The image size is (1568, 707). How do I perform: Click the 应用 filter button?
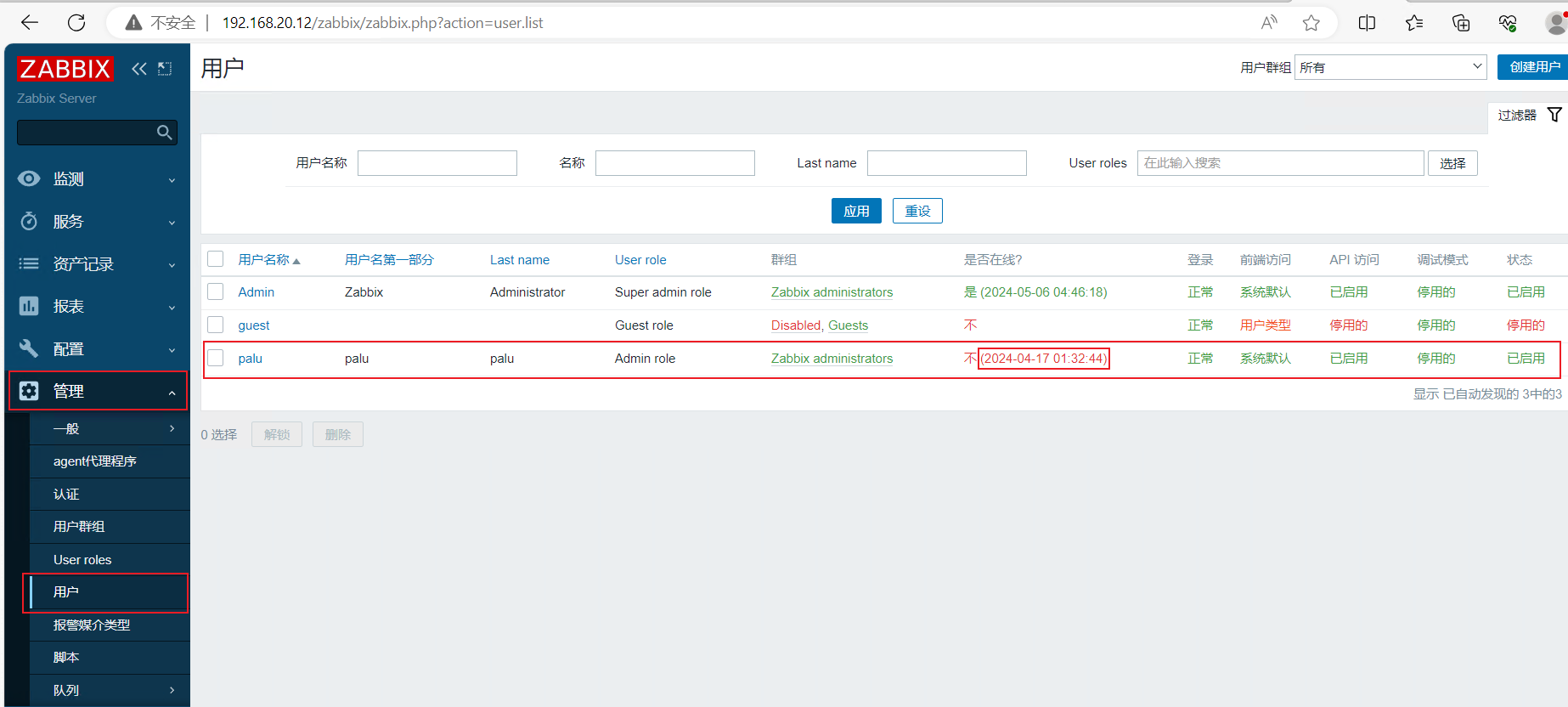[x=856, y=211]
